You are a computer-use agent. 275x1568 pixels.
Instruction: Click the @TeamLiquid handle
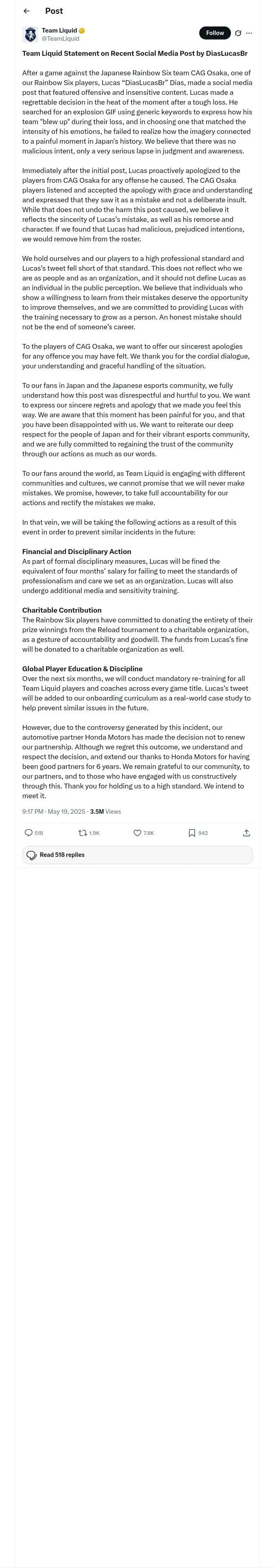(60, 38)
